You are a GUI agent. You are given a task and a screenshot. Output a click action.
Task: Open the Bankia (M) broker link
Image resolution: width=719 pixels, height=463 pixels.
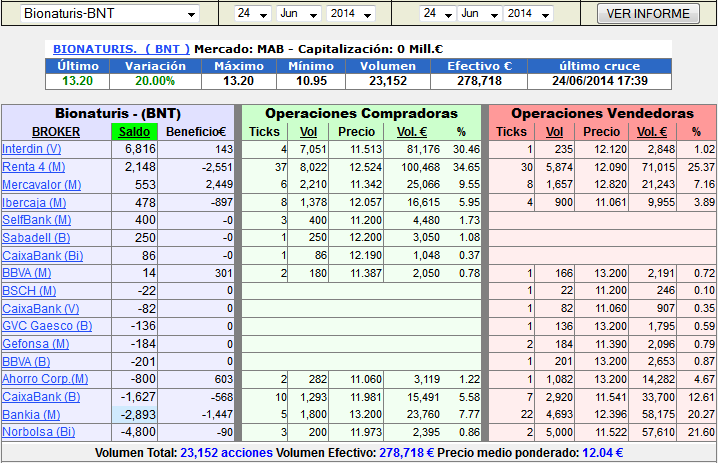click(x=31, y=415)
